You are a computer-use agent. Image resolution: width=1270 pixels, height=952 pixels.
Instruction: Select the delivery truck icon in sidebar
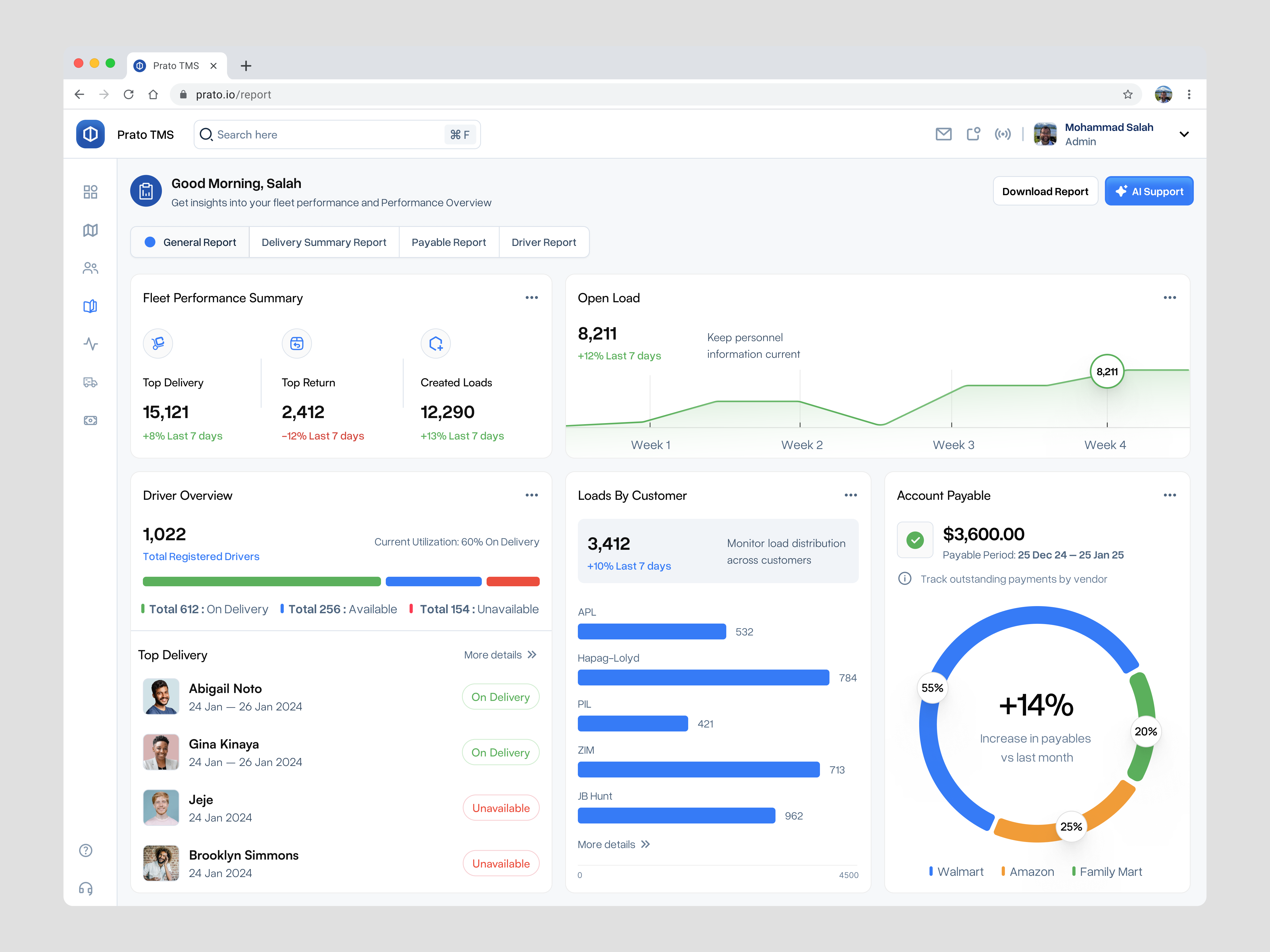click(x=90, y=382)
